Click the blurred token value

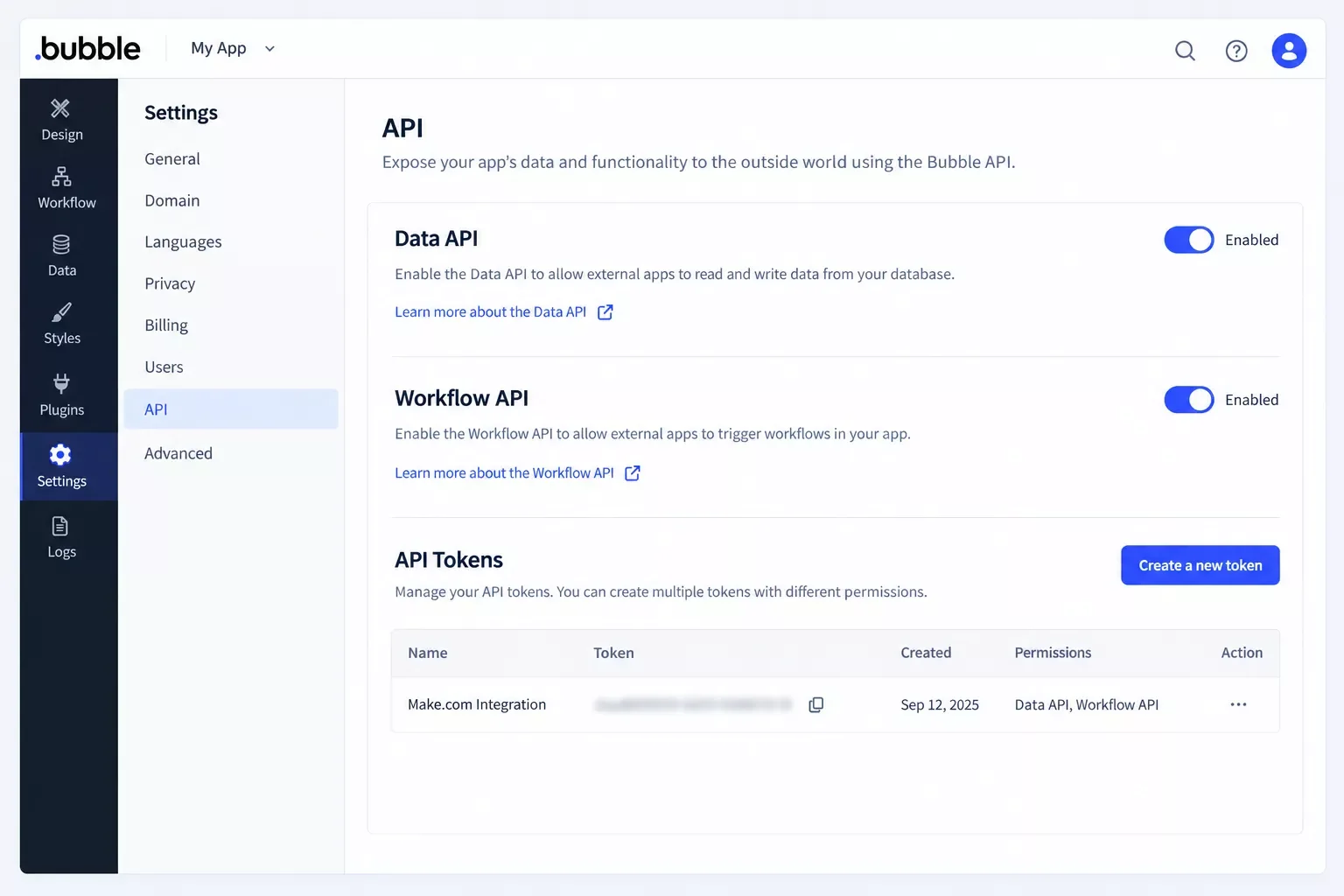693,704
